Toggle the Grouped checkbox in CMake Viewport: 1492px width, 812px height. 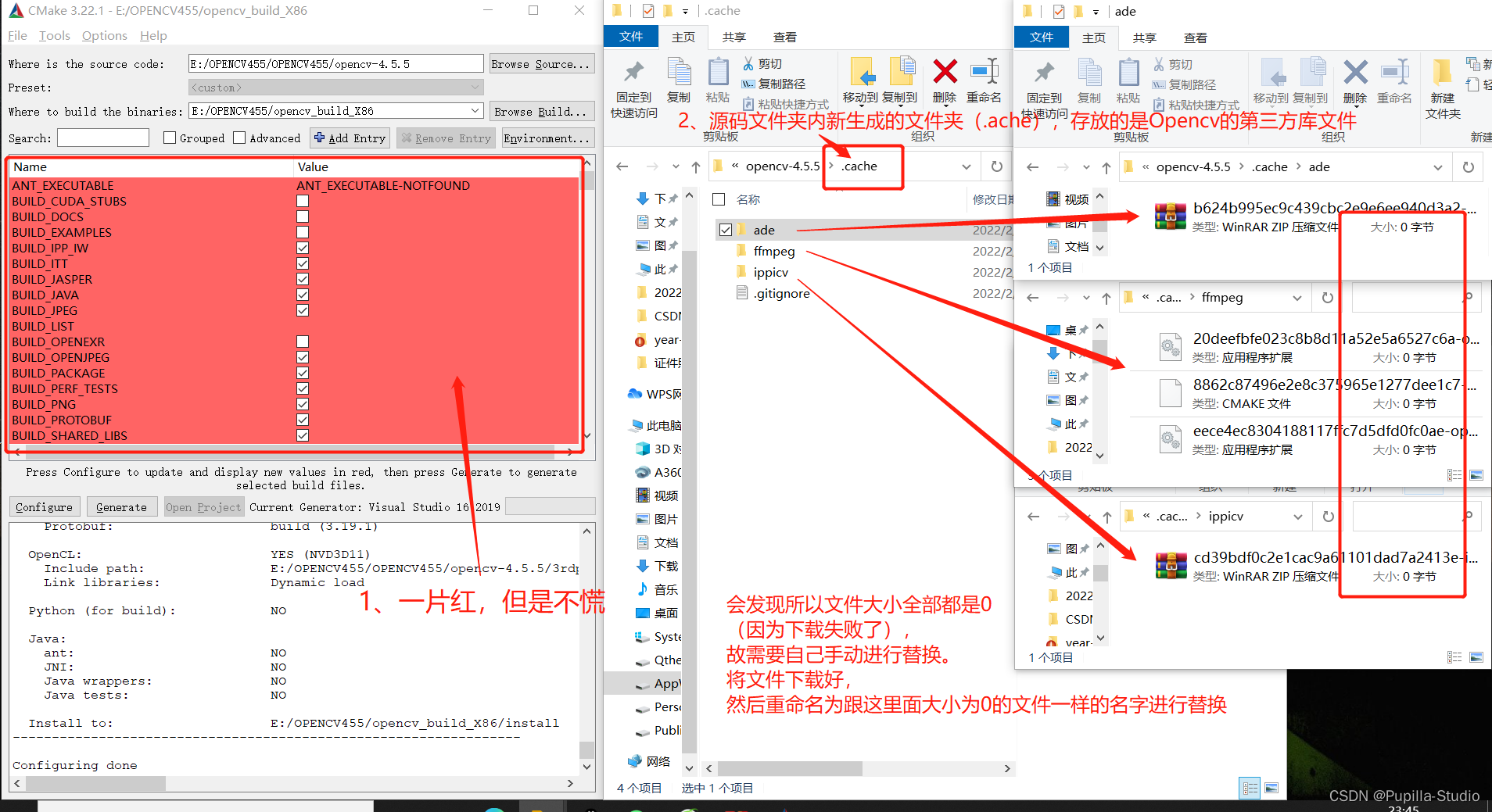click(170, 138)
